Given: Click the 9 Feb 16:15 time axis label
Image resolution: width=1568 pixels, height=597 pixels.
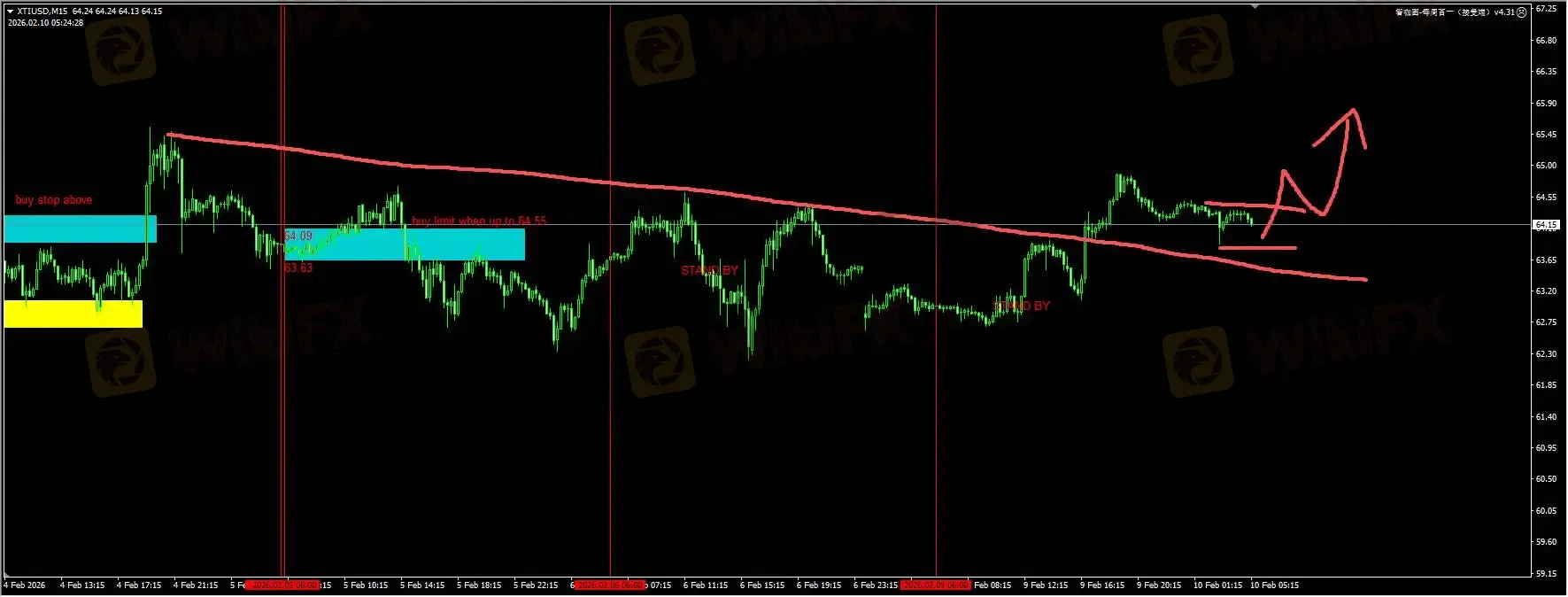Looking at the screenshot, I should pyautogui.click(x=1102, y=585).
